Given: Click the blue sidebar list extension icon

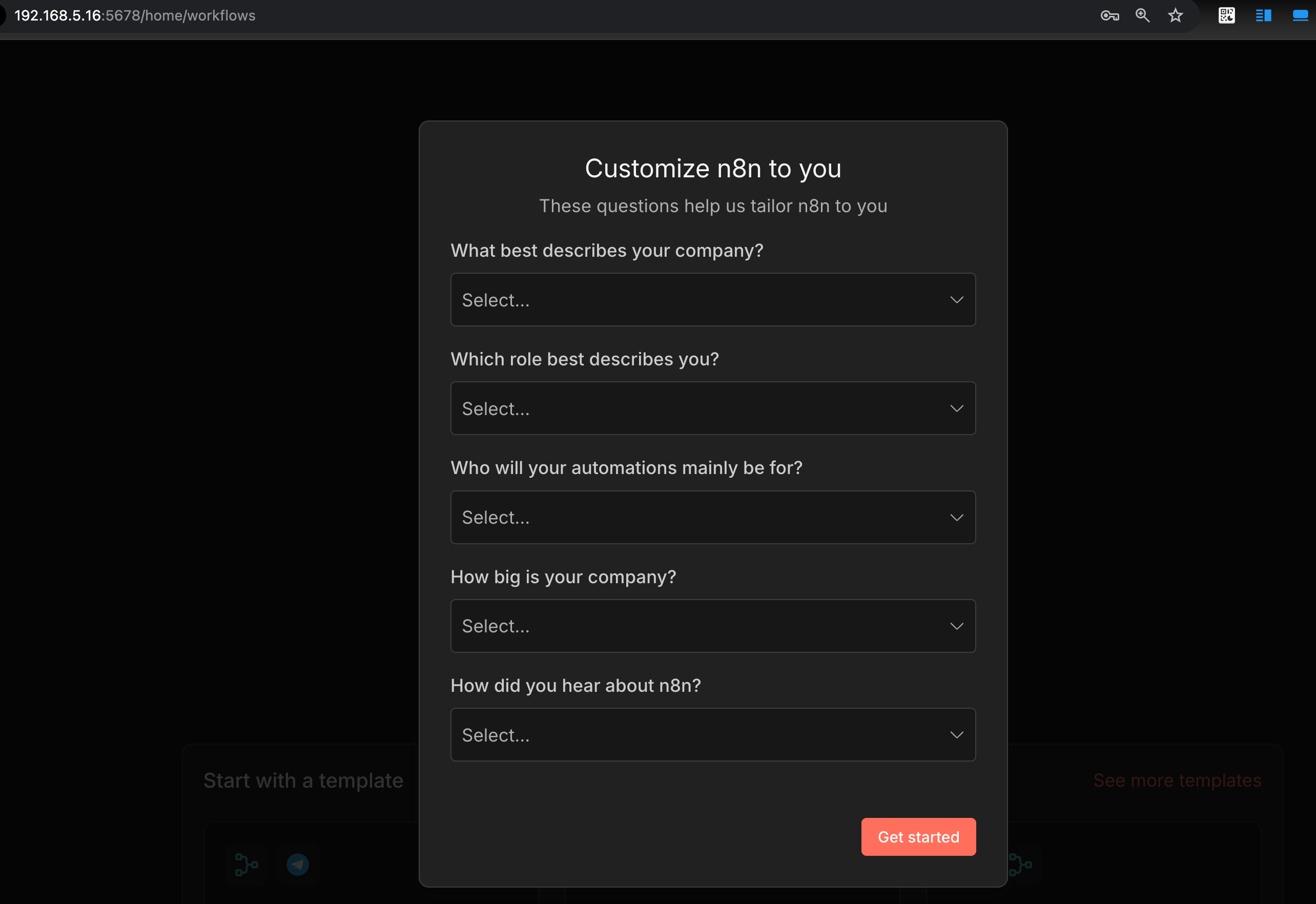Looking at the screenshot, I should coord(1263,16).
